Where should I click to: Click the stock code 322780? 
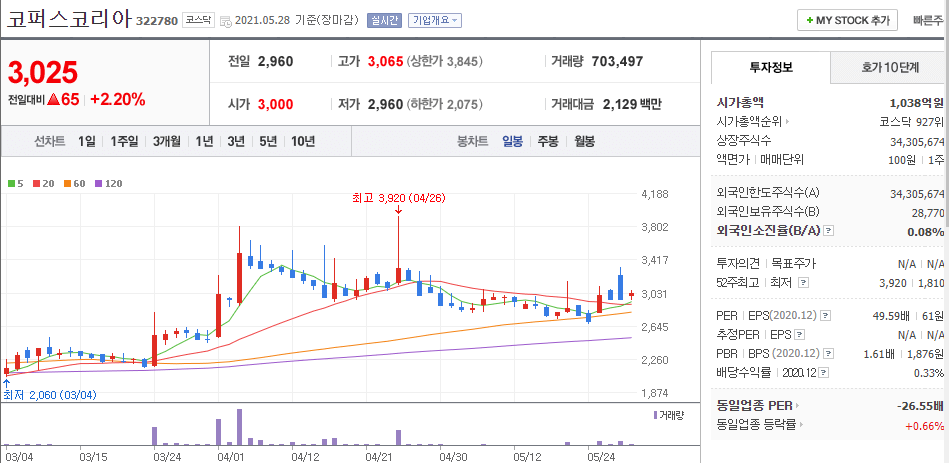[157, 21]
